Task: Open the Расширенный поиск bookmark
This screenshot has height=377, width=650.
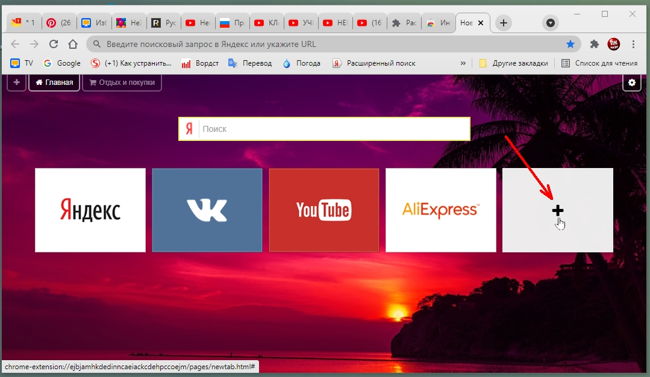Action: 374,63
